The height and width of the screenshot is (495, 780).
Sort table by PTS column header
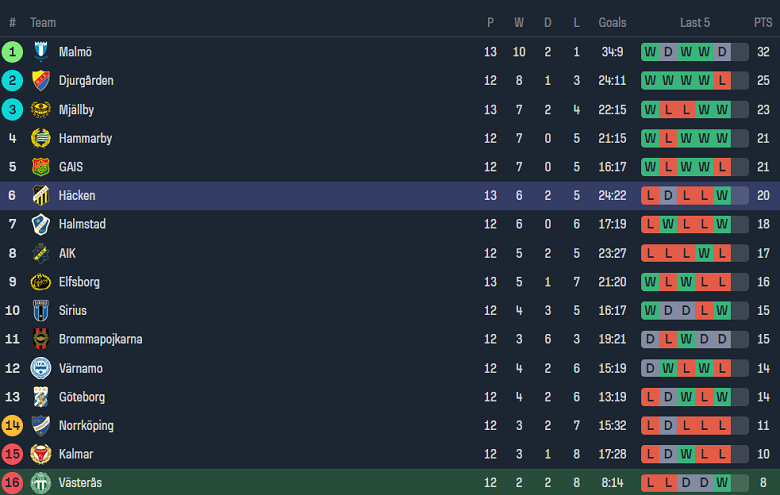click(763, 22)
